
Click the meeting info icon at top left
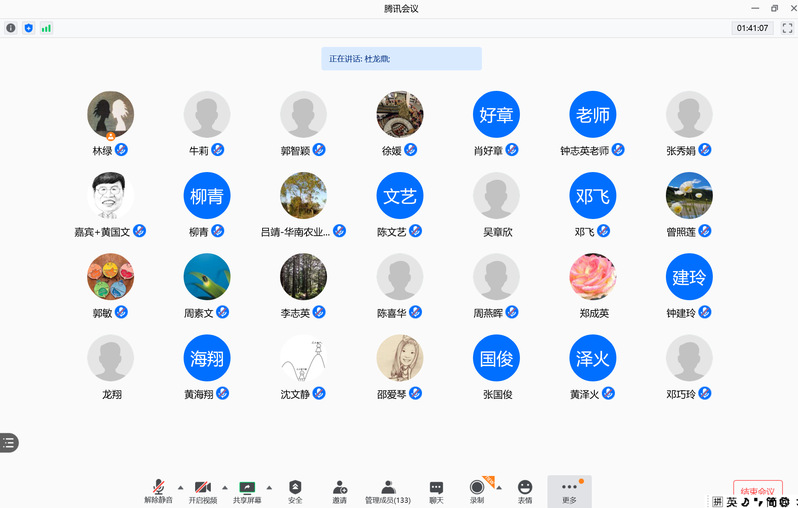pos(11,28)
